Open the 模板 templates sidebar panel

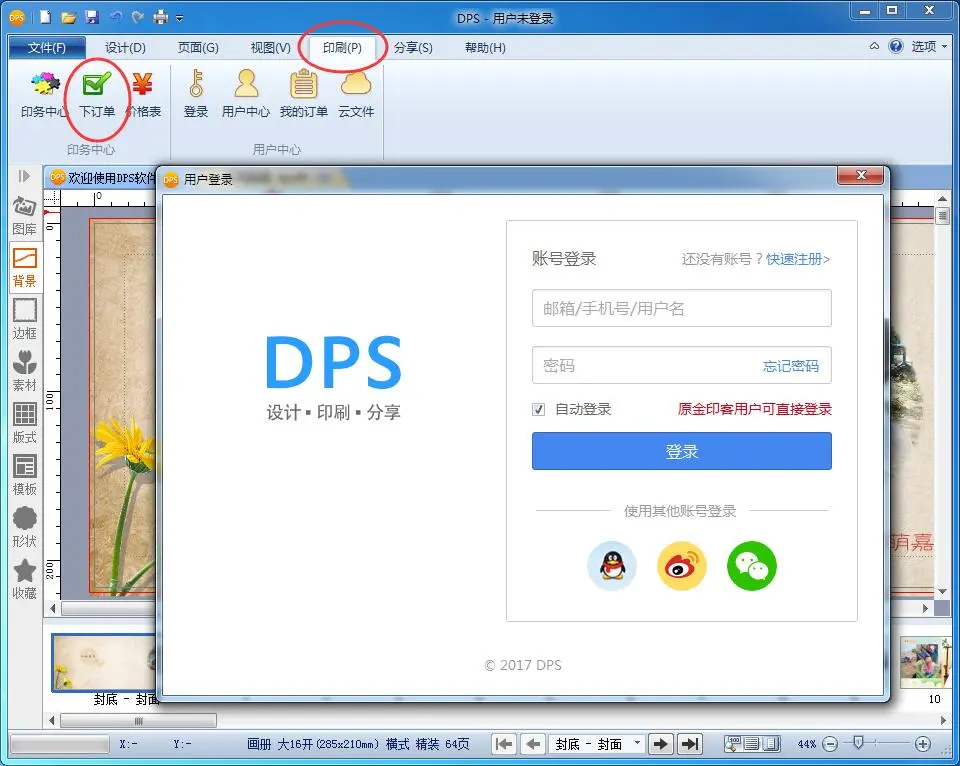[24, 475]
